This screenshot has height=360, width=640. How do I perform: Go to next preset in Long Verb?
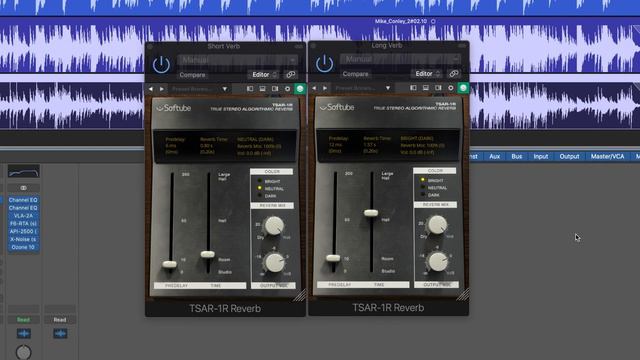[x=325, y=88]
